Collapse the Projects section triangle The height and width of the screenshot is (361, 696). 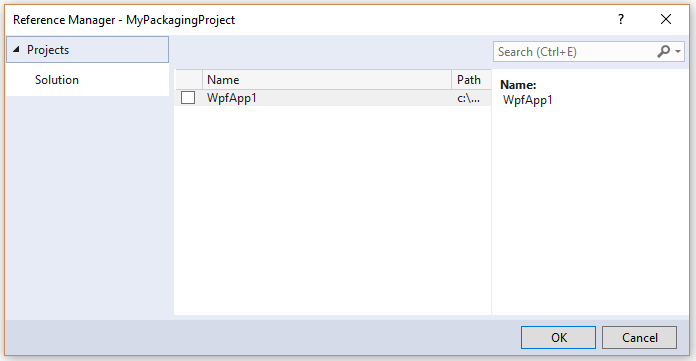point(16,49)
